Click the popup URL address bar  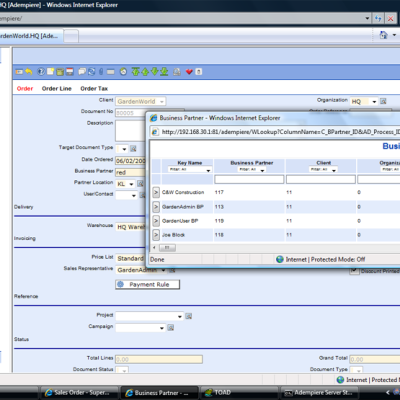pyautogui.click(x=275, y=132)
